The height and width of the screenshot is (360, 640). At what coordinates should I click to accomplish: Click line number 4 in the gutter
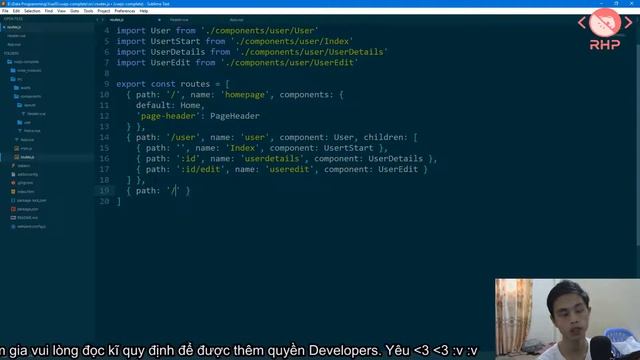tap(107, 31)
